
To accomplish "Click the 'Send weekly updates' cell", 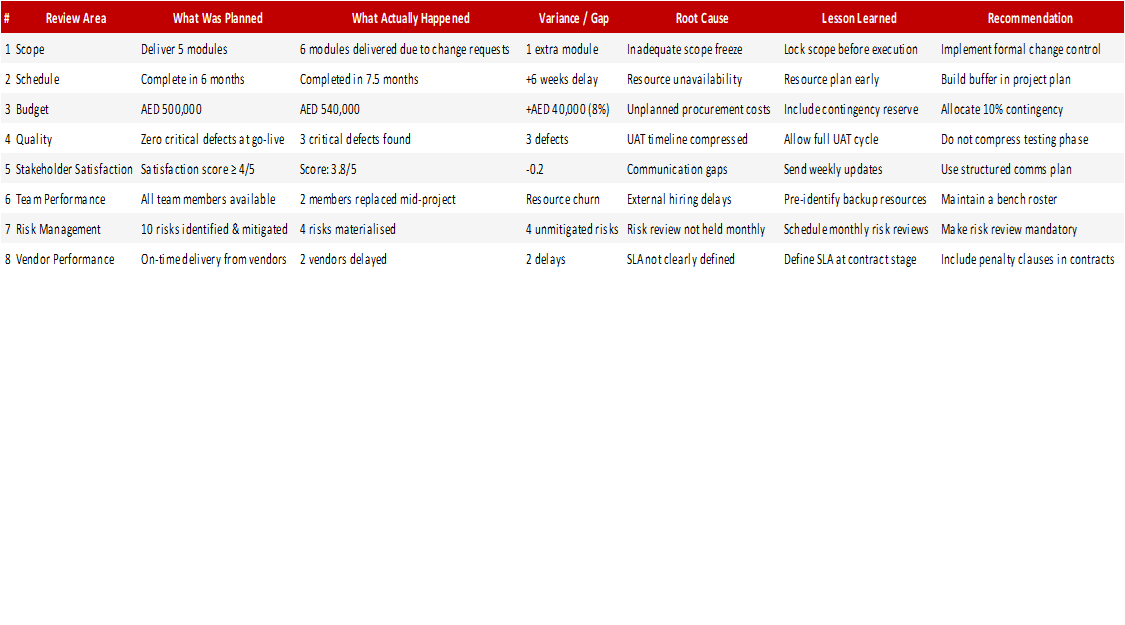I will tap(833, 169).
